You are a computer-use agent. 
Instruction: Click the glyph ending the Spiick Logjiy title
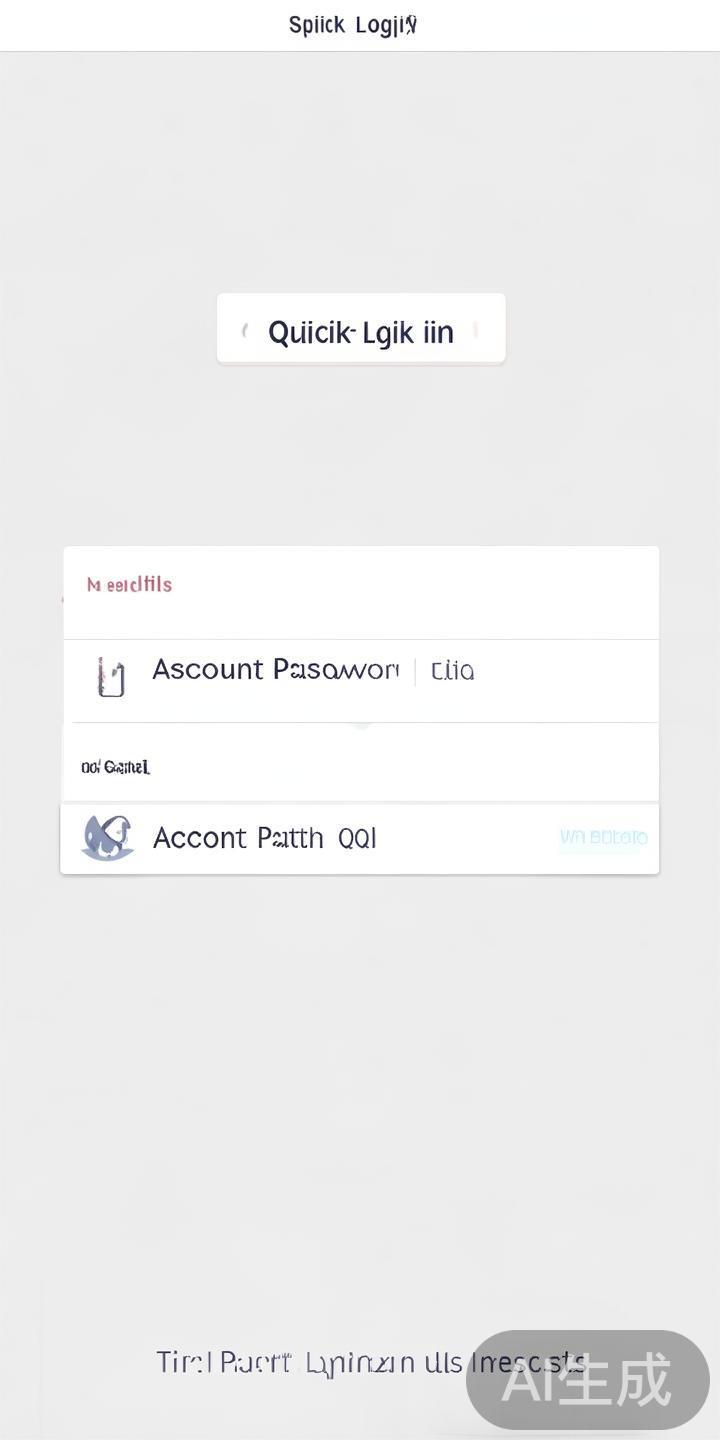410,25
